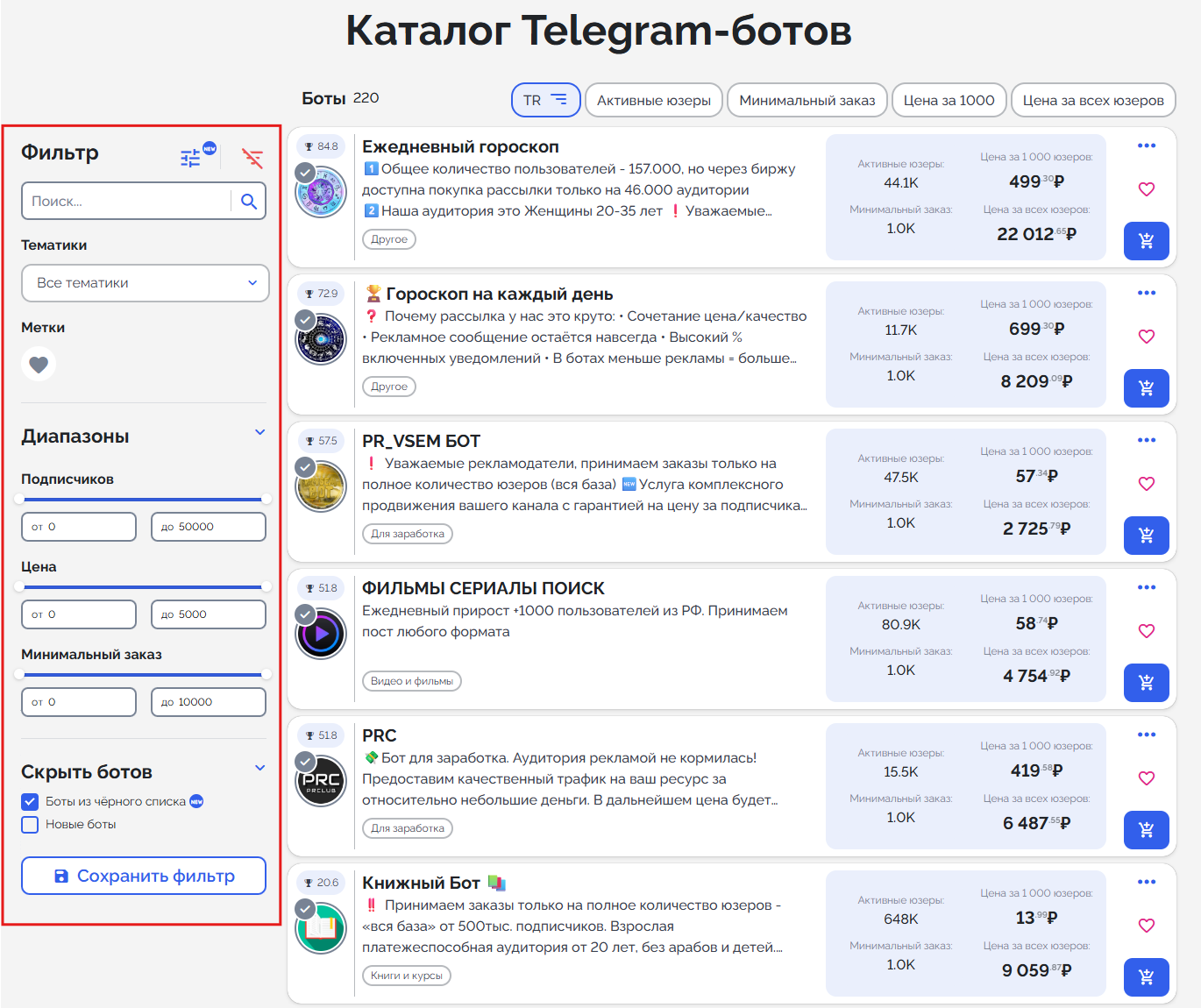Sort by Активные юзеры

[x=653, y=100]
